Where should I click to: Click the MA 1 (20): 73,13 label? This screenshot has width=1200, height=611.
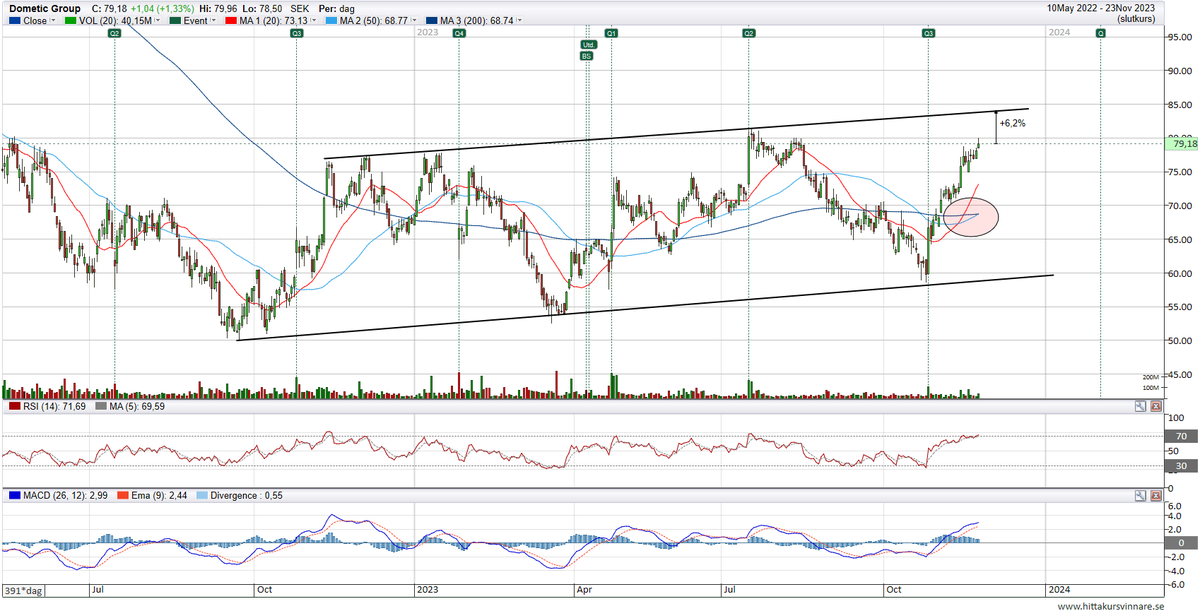(273, 20)
